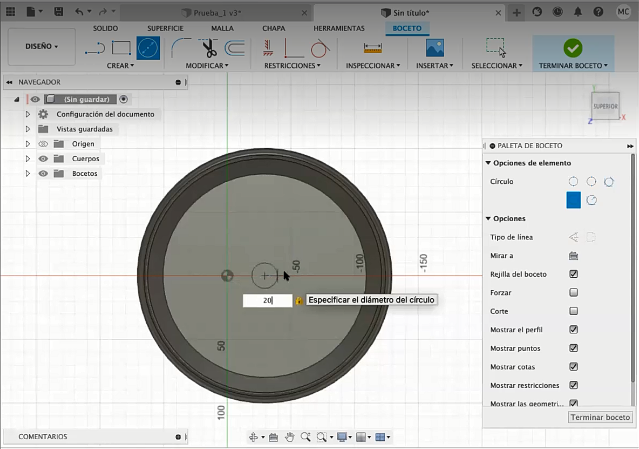Image resolution: width=639 pixels, height=449 pixels.
Task: Uncheck Mostrar cotas option
Action: (x=573, y=366)
